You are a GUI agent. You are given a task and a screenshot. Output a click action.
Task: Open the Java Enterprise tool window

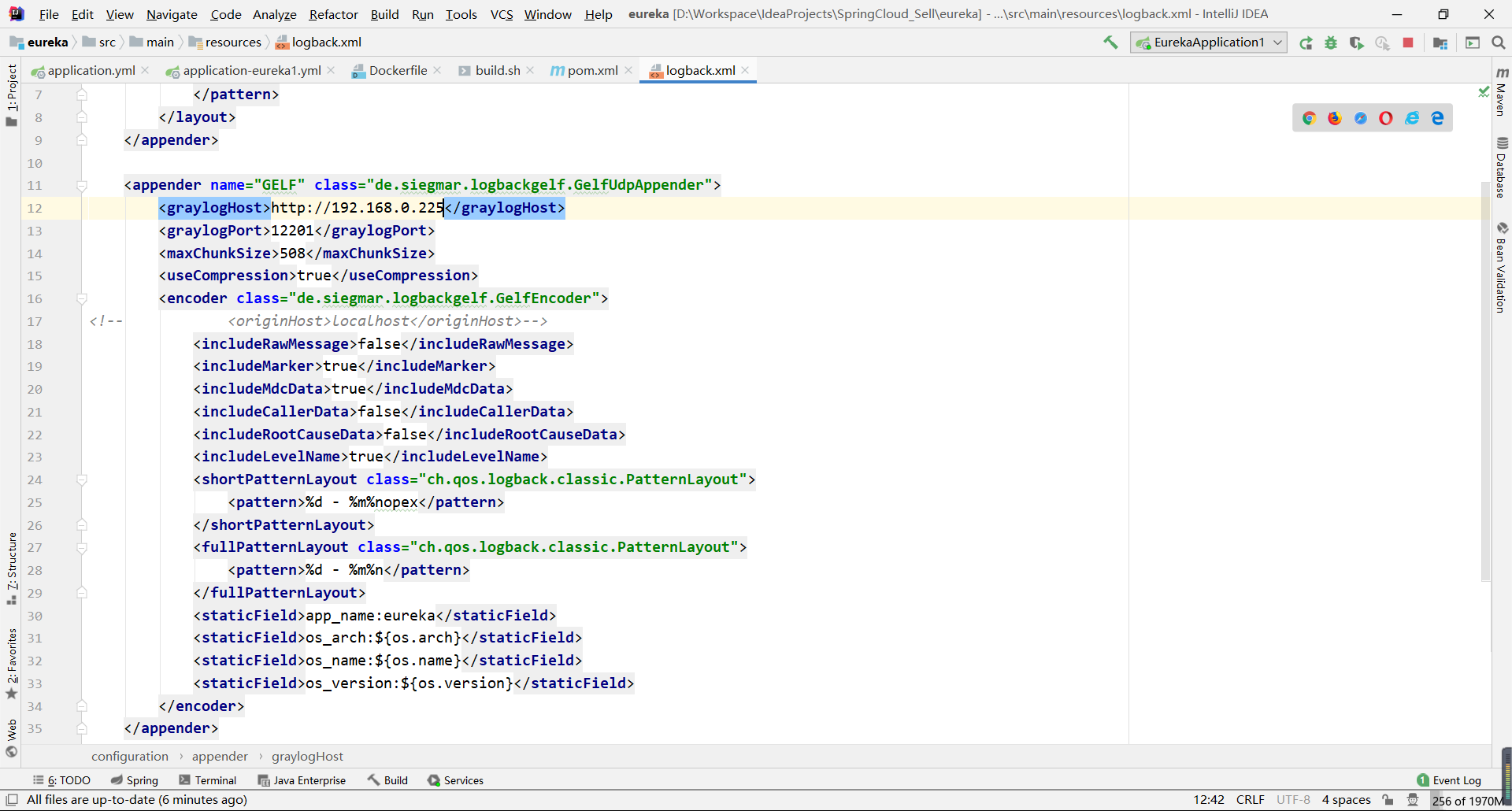(302, 780)
